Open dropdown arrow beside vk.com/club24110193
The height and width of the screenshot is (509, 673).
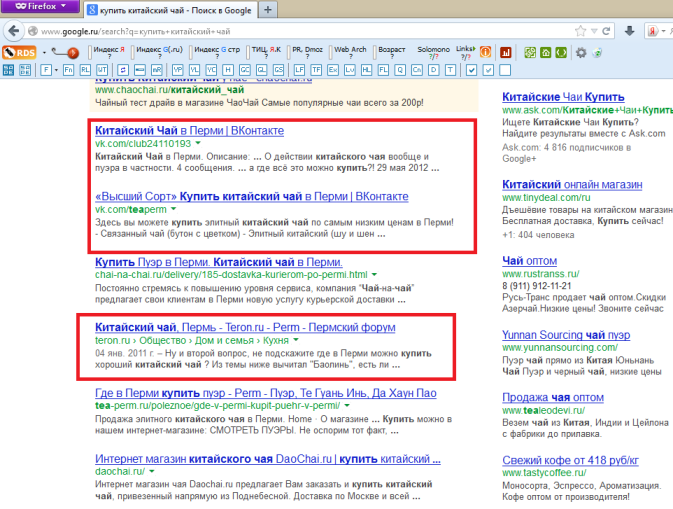[198, 143]
